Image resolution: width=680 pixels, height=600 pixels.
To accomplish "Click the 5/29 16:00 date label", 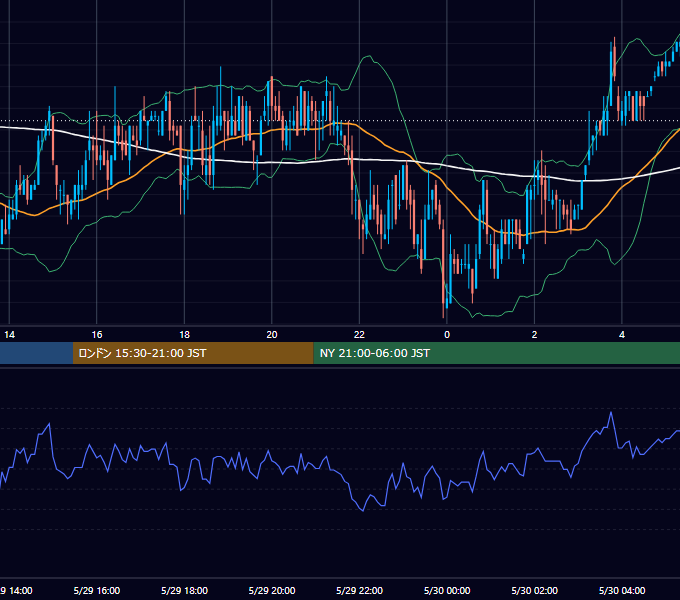I will point(97,590).
